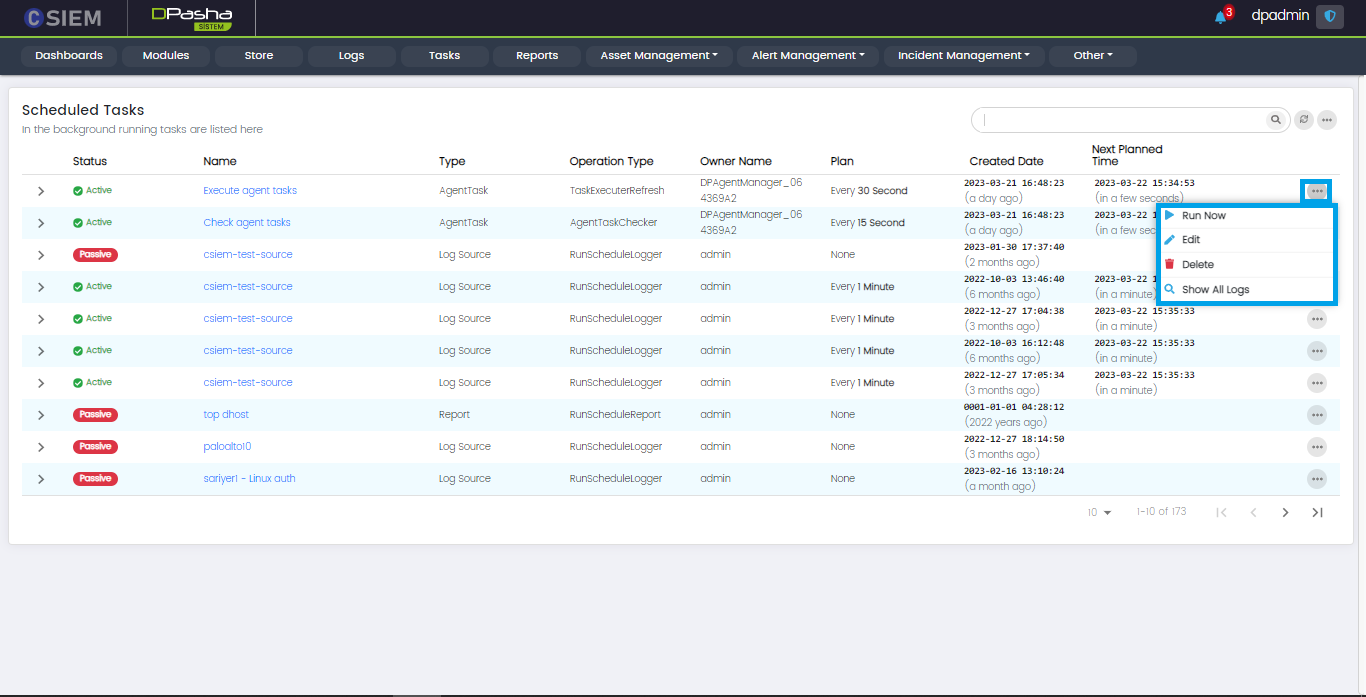Viewport: 1366px width, 697px height.
Task: Open the Incident Management dropdown menu
Action: click(x=963, y=56)
